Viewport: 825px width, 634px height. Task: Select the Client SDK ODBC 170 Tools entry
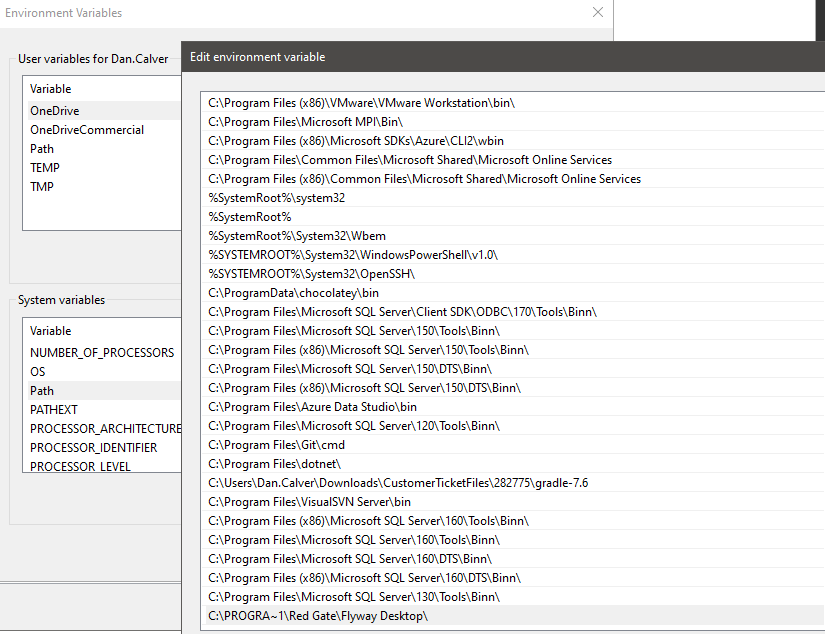coord(512,311)
